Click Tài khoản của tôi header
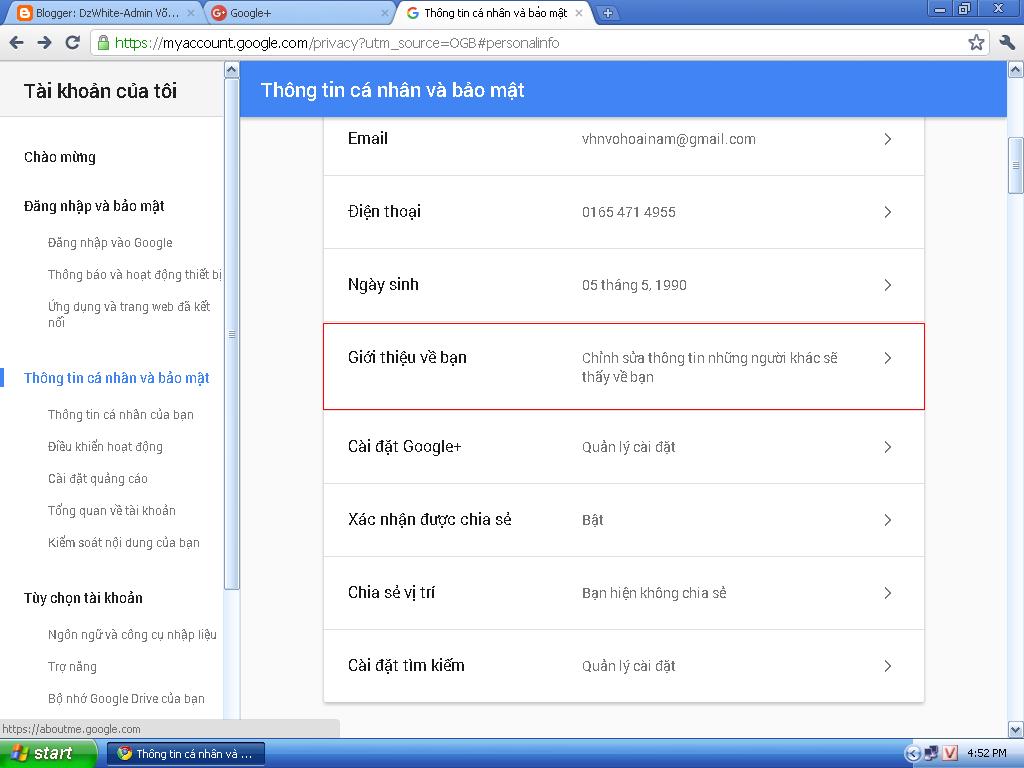The height and width of the screenshot is (768, 1024). point(100,91)
